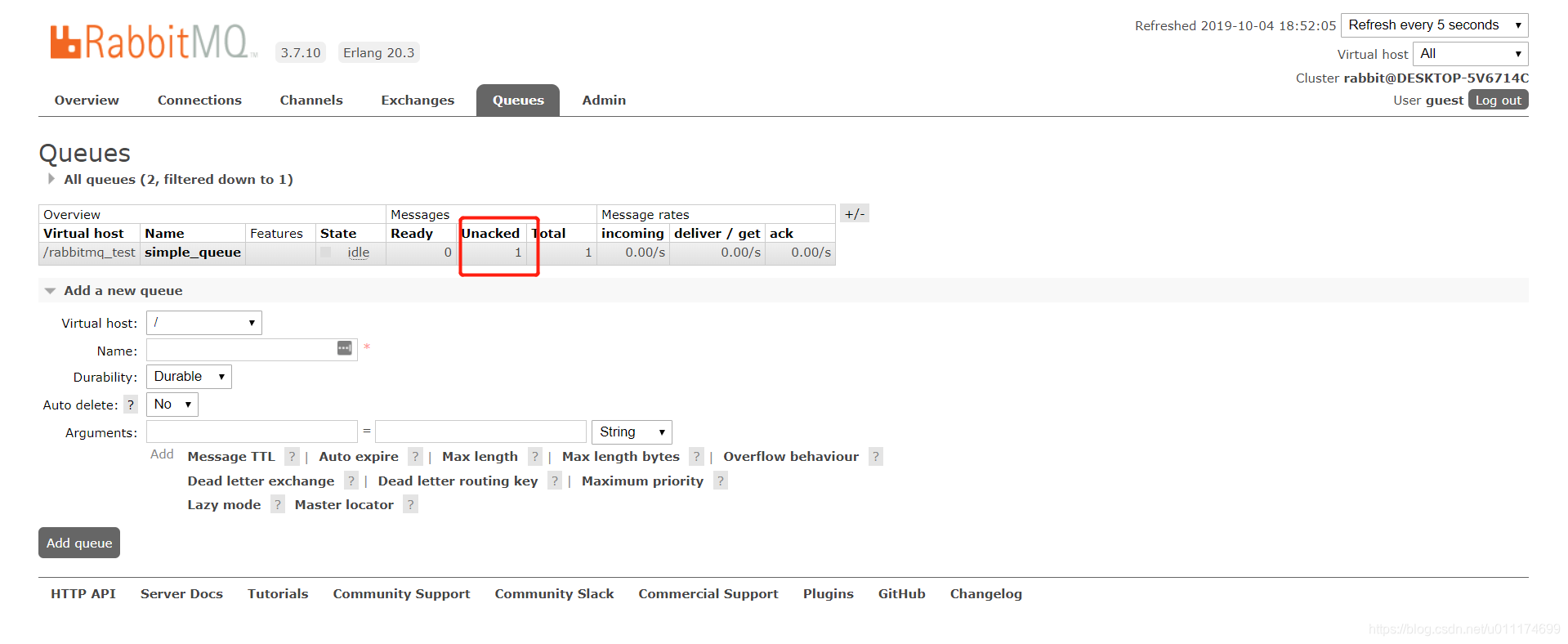Open the GitHub footer link
Viewport: 1568px width, 644px height.
click(x=901, y=594)
